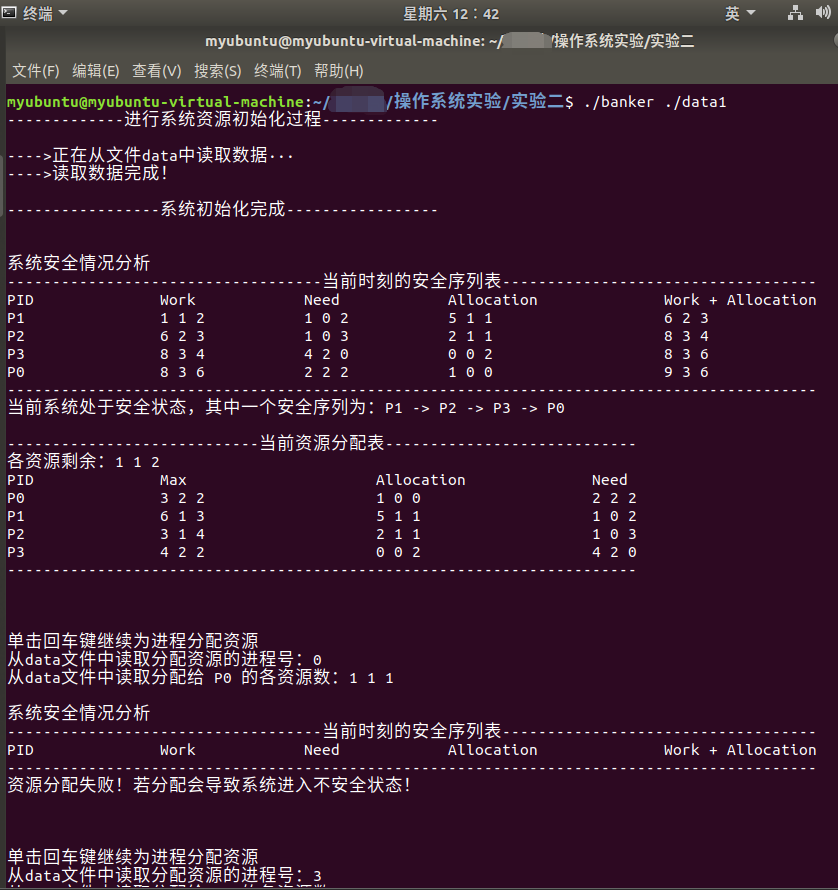Click the 资源分配失败 error message line
Screen dimensions: 838x890
210,785
